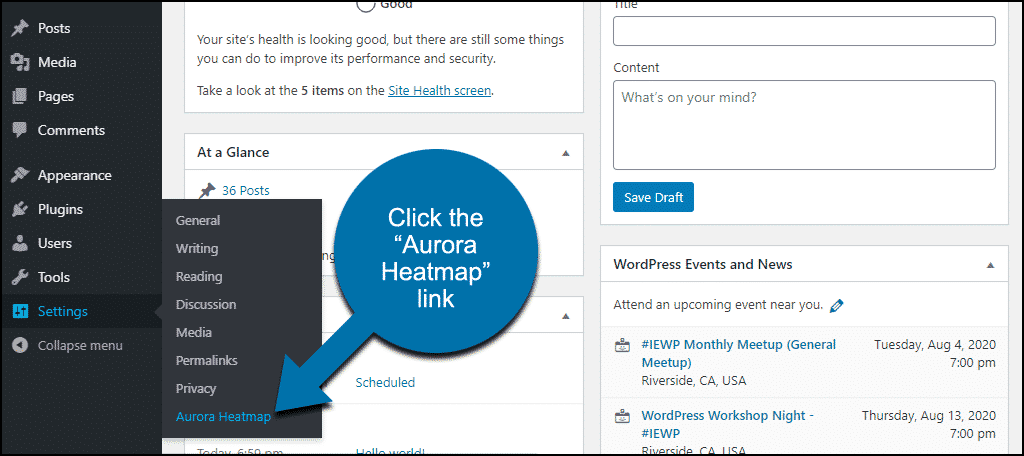The width and height of the screenshot is (1024, 456).
Task: Select Discussion in Settings submenu
Action: point(206,305)
